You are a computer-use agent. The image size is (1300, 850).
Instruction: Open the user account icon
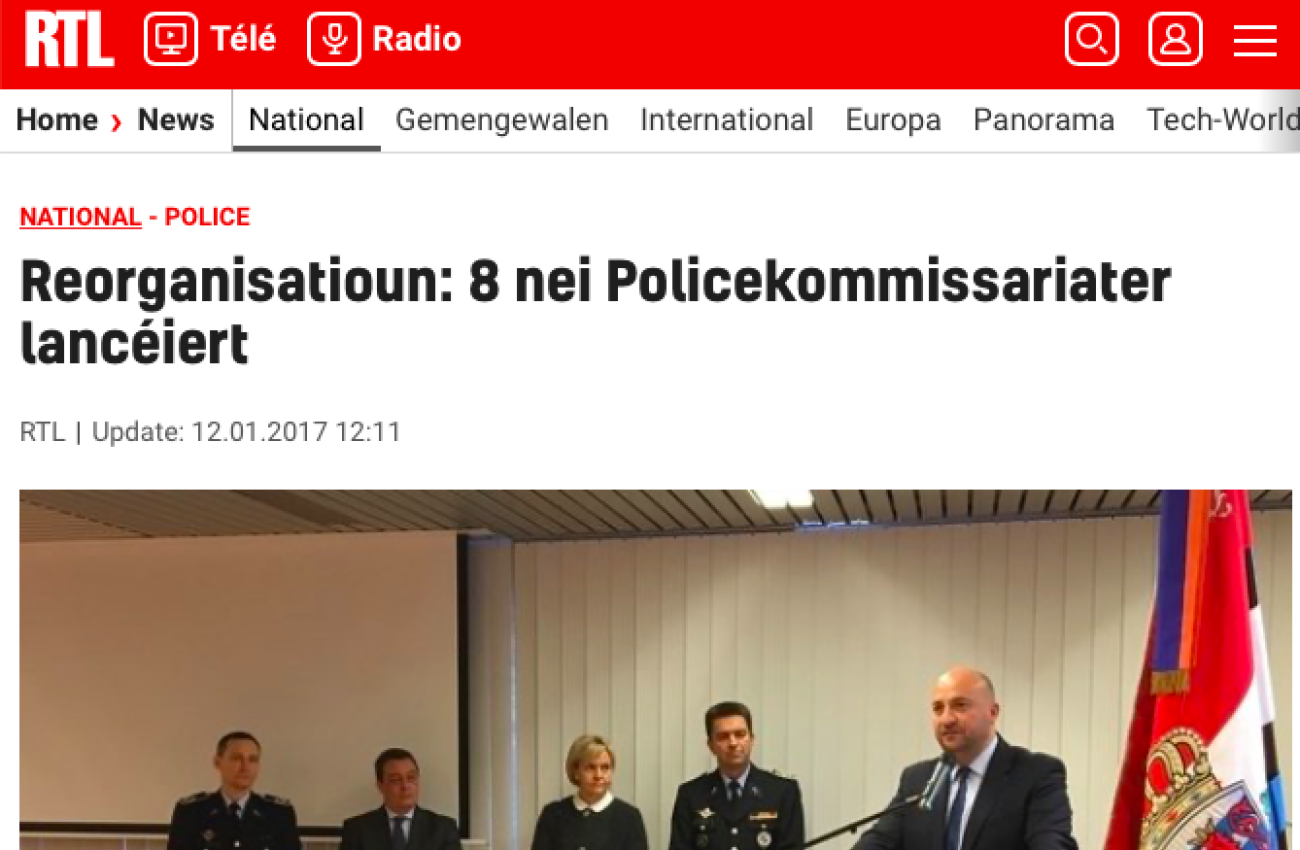click(x=1175, y=40)
